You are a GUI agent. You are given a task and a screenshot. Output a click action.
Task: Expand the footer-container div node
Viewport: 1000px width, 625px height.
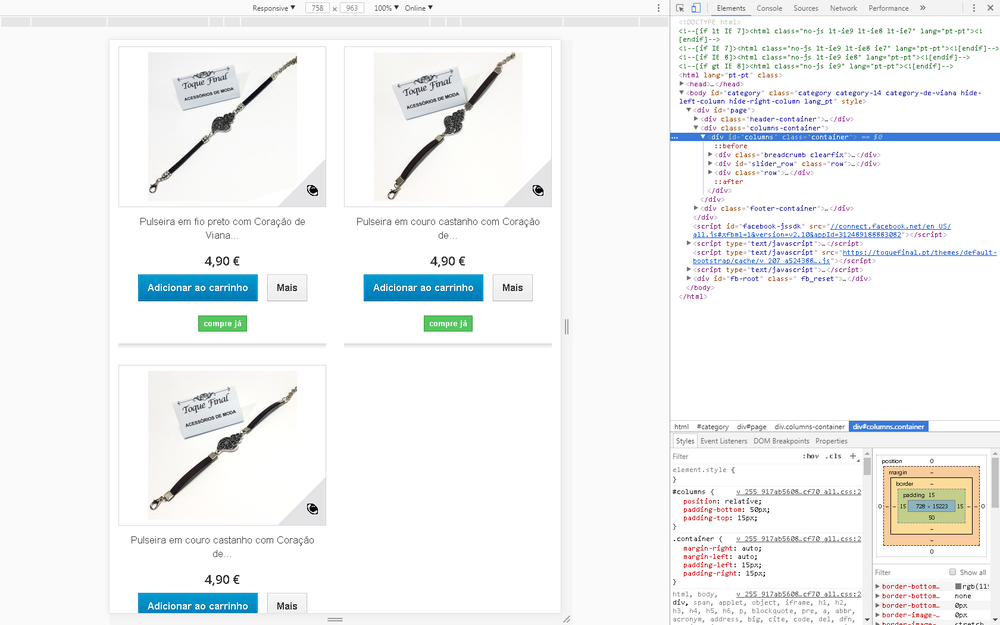696,209
